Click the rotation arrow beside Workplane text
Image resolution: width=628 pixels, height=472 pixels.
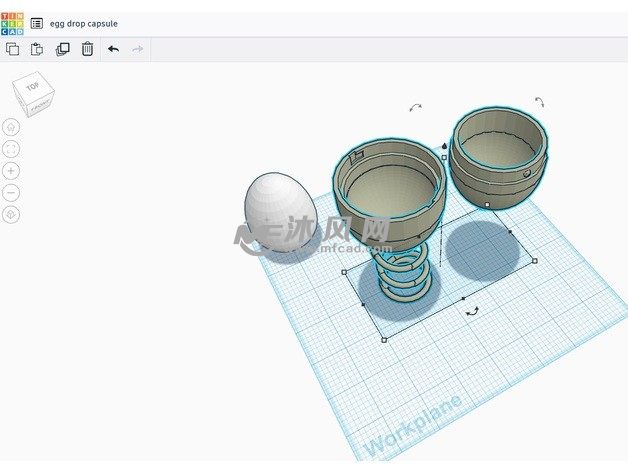471,311
